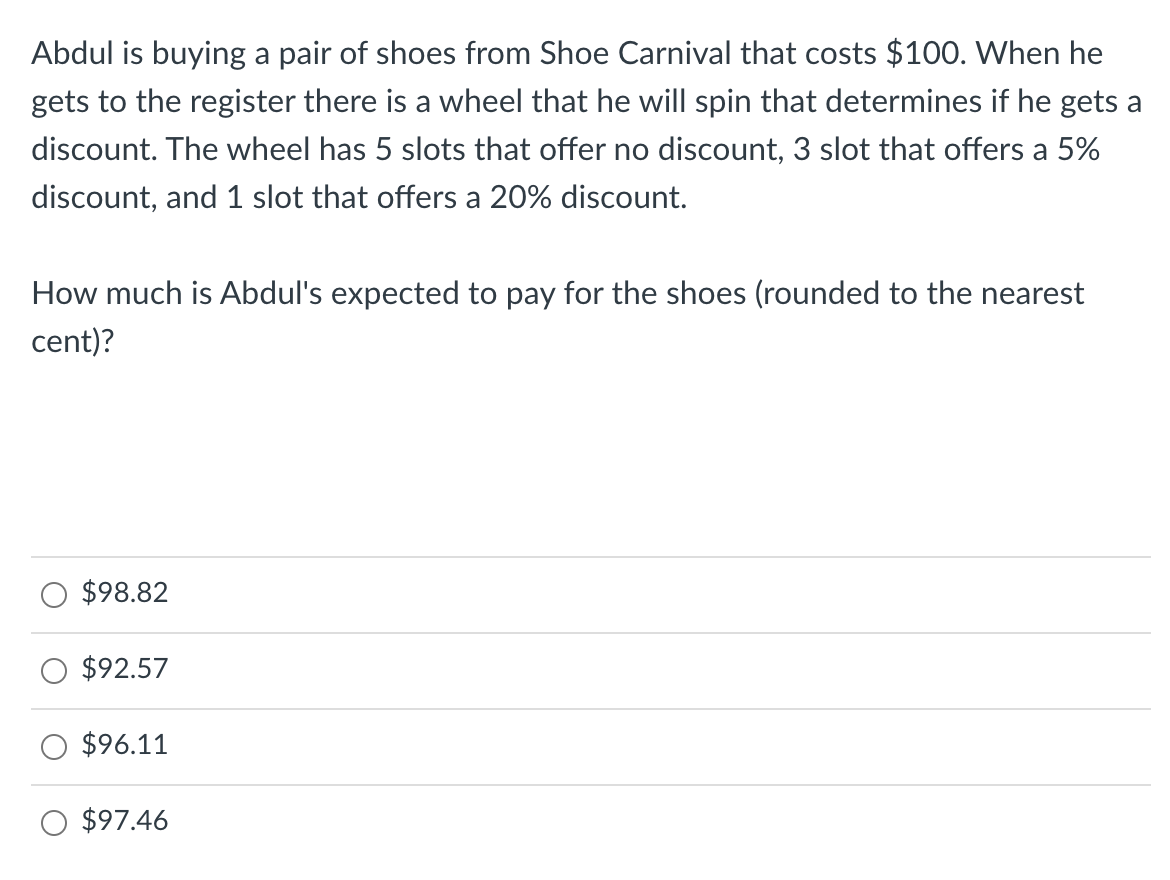Screen dimensions: 1170x880
Task: Choose the $92.57 radio button
Action: coord(53,670)
